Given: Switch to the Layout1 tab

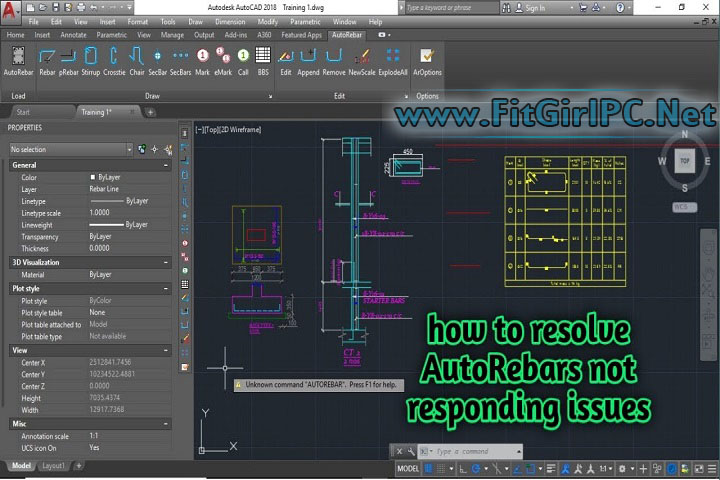Looking at the screenshot, I should coord(54,466).
